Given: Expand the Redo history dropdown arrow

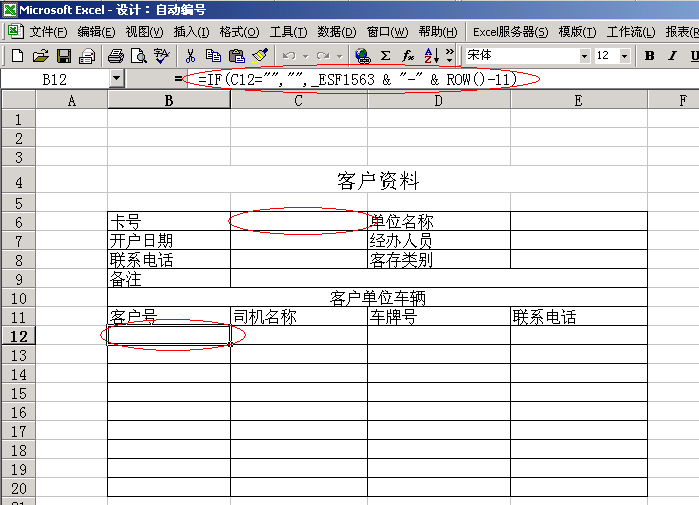Looking at the screenshot, I should click(340, 57).
